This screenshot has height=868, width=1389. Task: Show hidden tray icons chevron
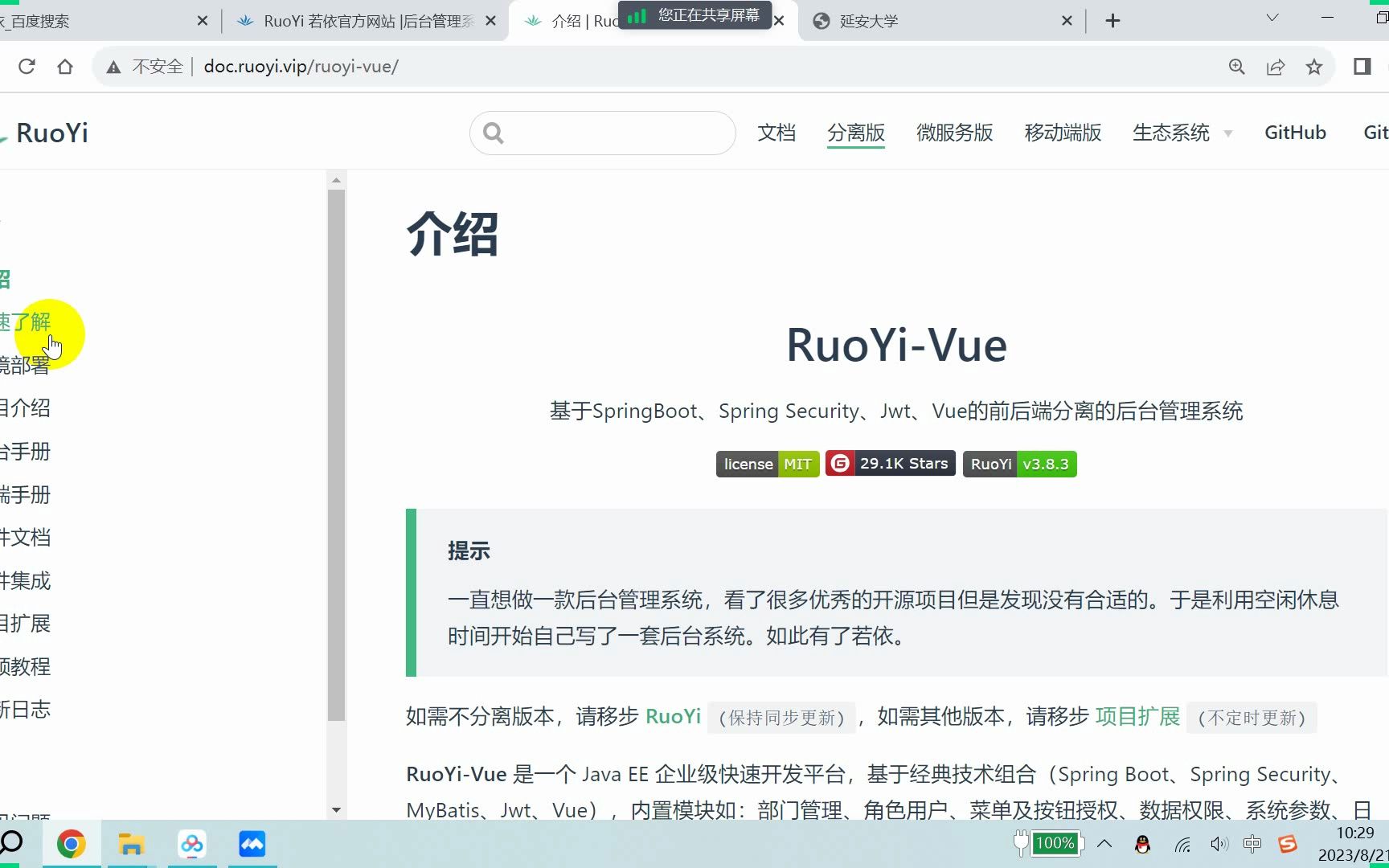1104,843
